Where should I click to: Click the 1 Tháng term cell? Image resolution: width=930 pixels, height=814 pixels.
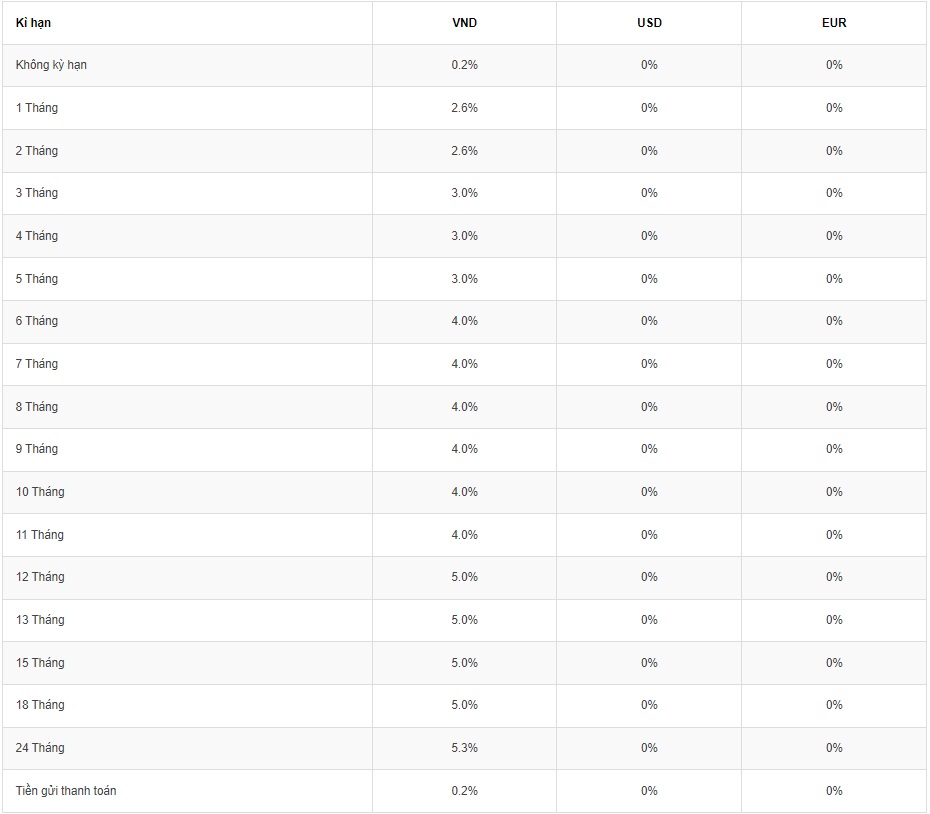pos(37,108)
